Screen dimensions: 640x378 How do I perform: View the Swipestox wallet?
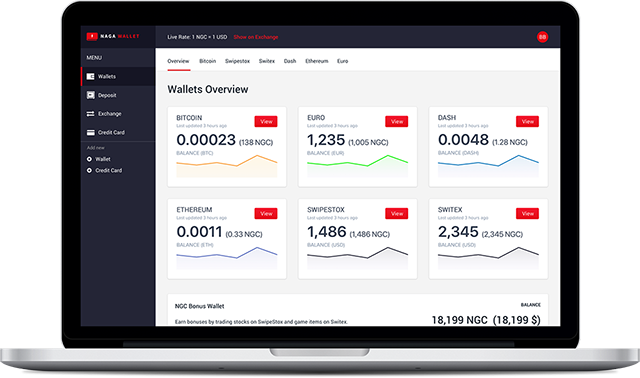(x=397, y=213)
